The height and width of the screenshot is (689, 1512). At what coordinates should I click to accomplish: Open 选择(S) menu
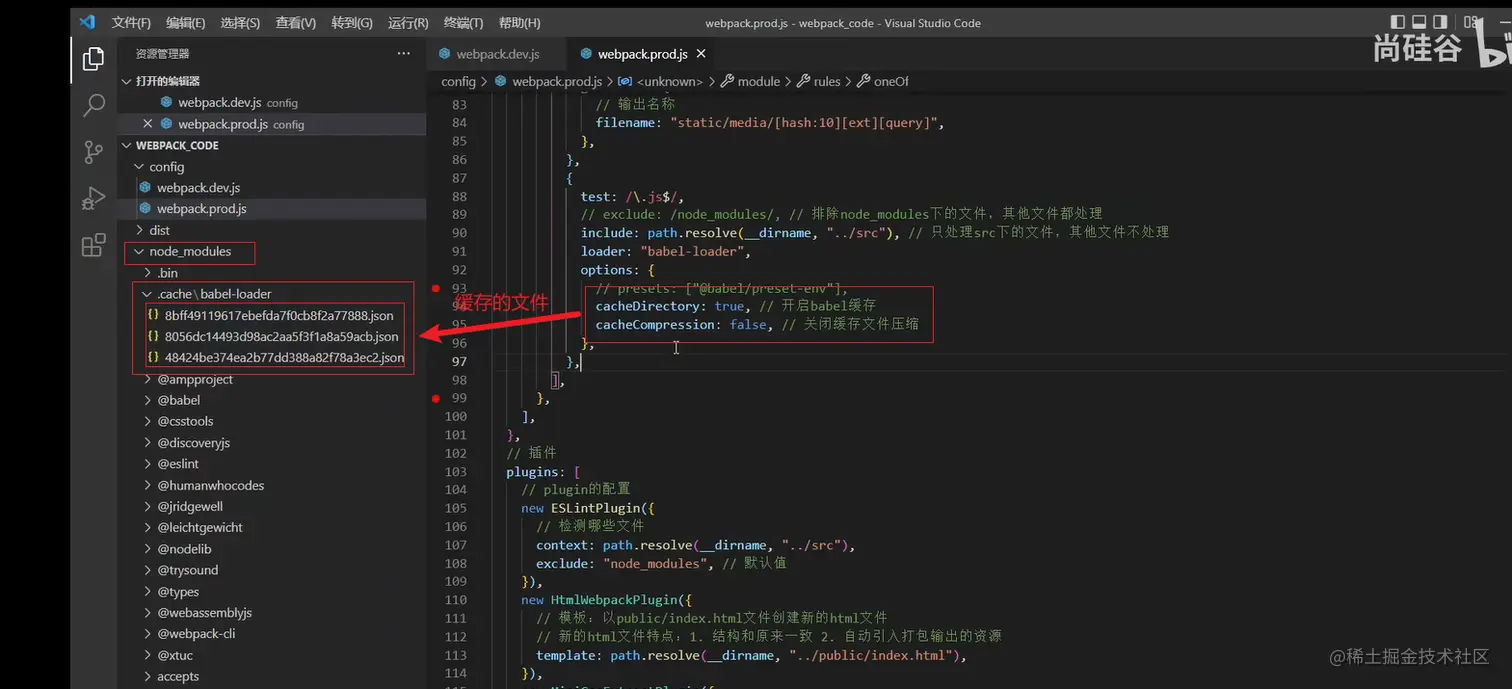click(x=240, y=23)
